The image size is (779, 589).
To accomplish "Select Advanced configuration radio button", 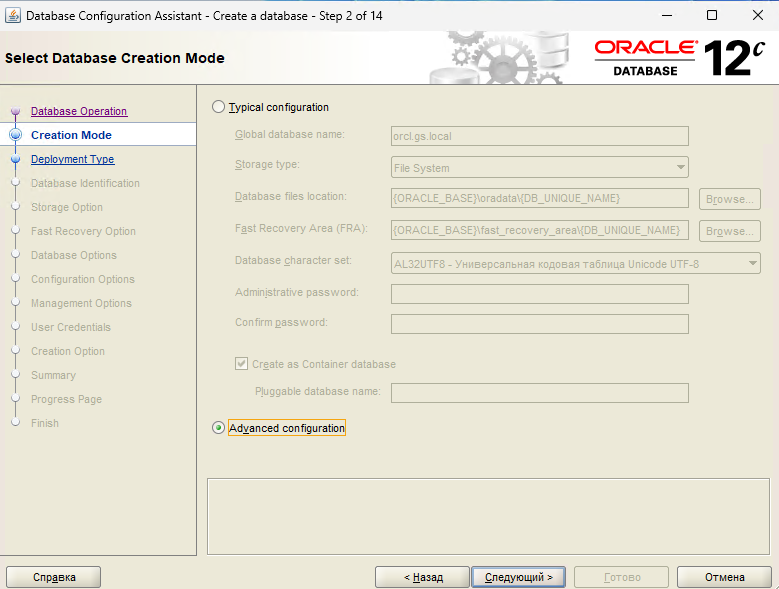I will [218, 428].
